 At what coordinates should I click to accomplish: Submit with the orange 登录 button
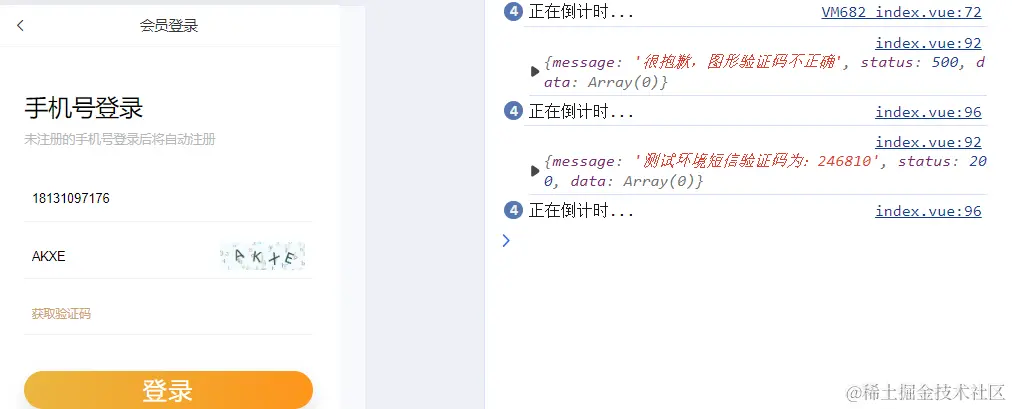tap(168, 390)
